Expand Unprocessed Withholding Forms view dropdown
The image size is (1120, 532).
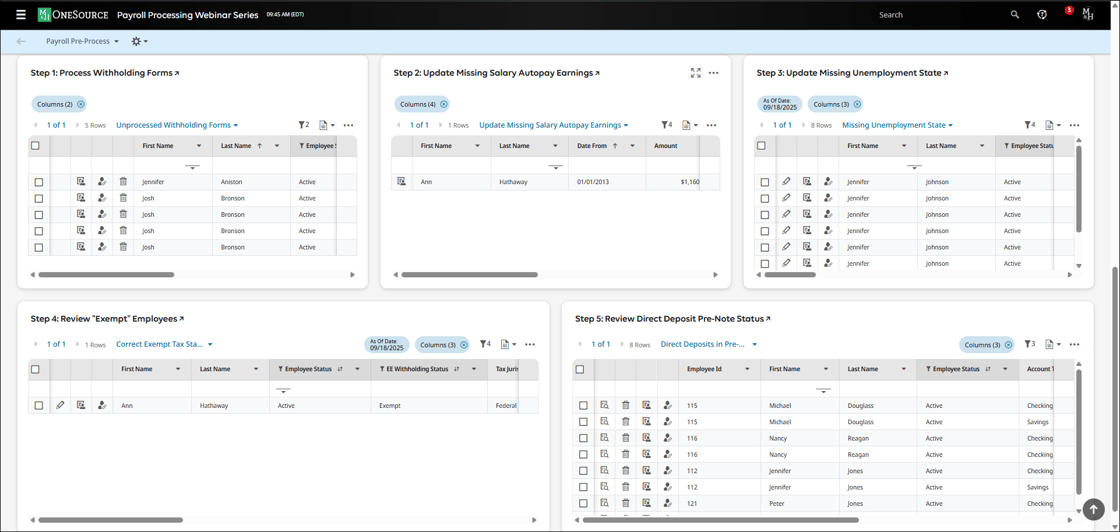coord(177,125)
